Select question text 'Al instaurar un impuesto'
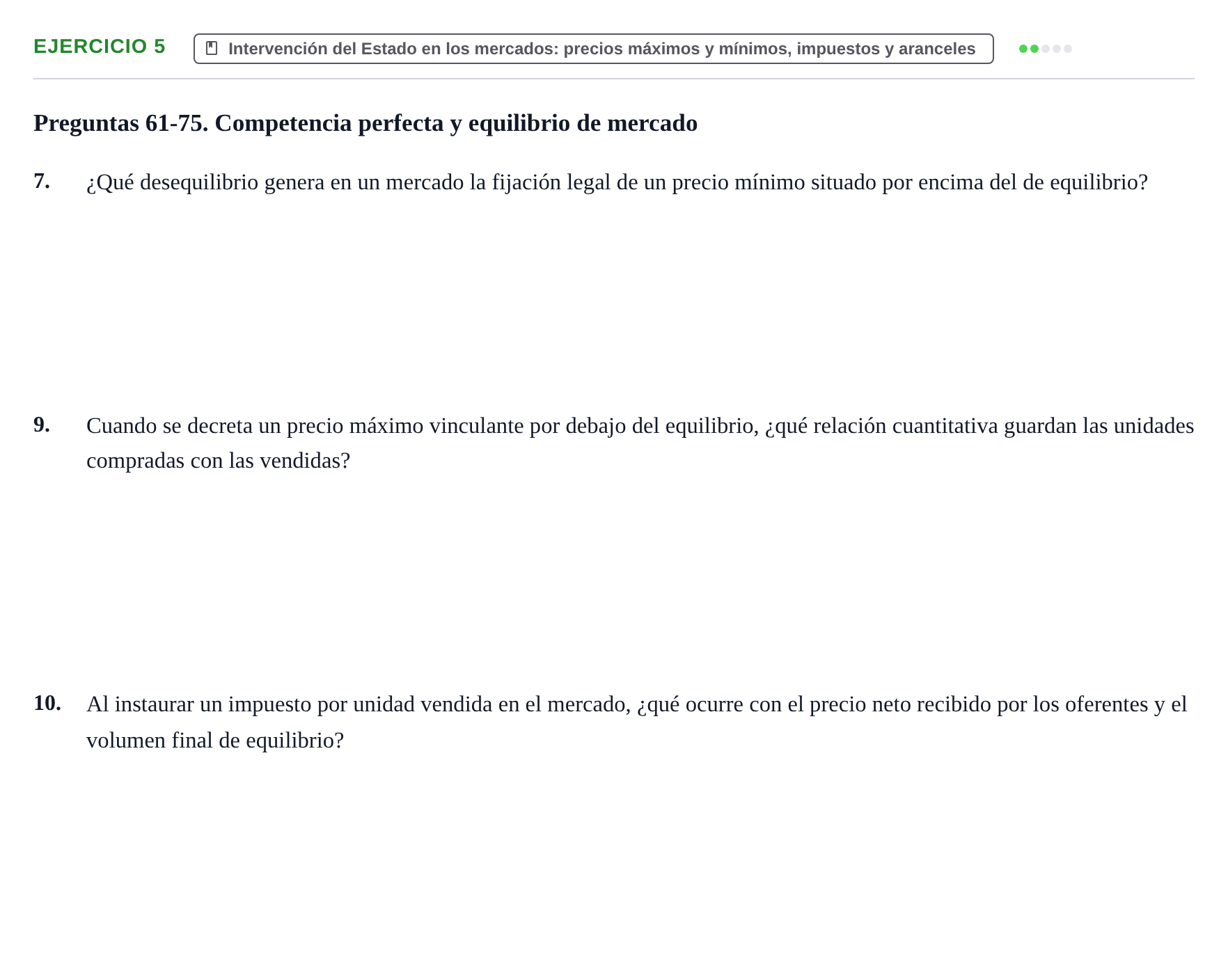This screenshot has height=980, width=1228. coord(636,722)
